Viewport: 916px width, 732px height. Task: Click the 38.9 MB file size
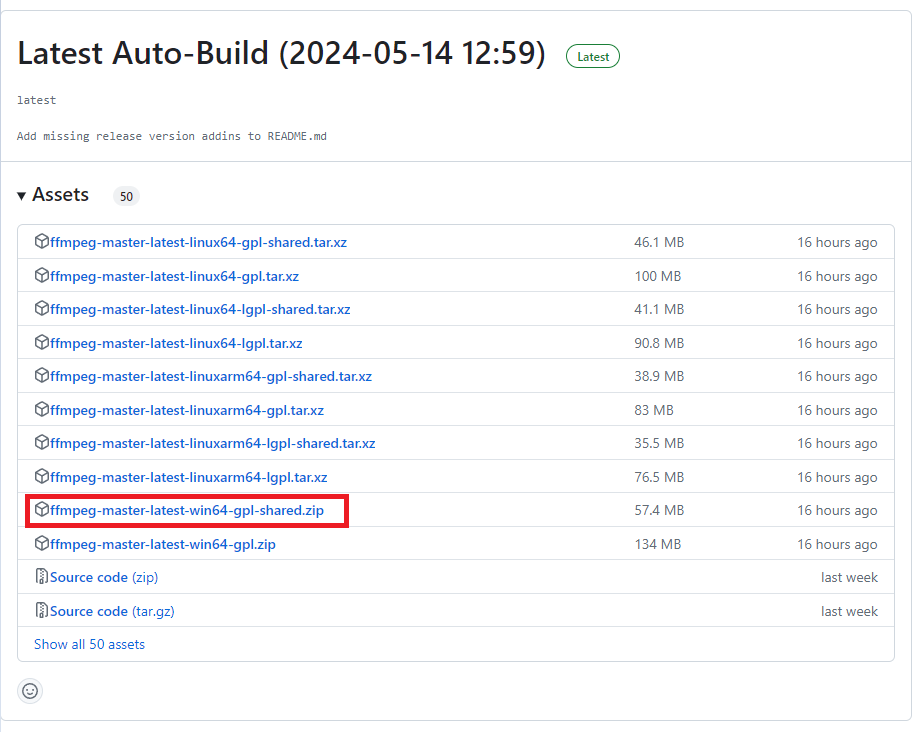(659, 377)
